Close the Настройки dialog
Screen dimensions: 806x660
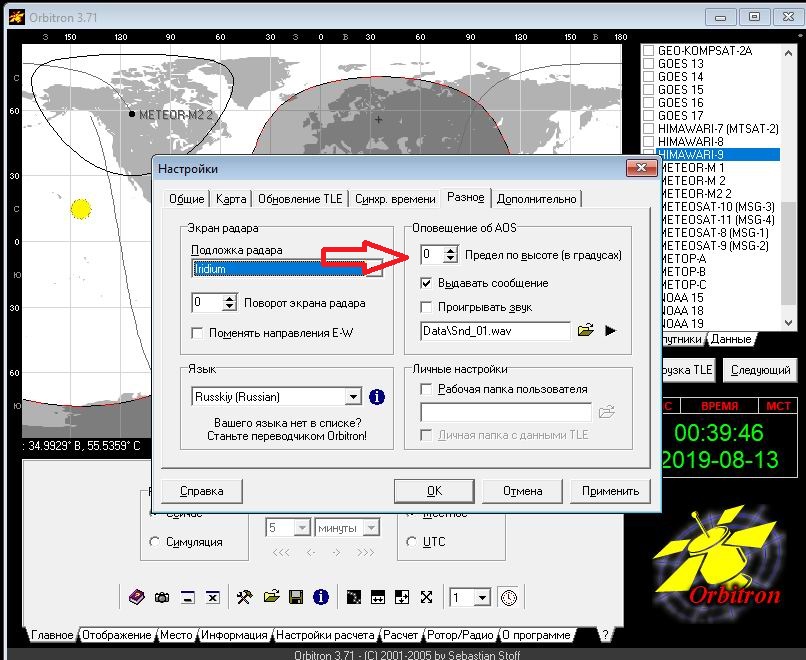(641, 168)
